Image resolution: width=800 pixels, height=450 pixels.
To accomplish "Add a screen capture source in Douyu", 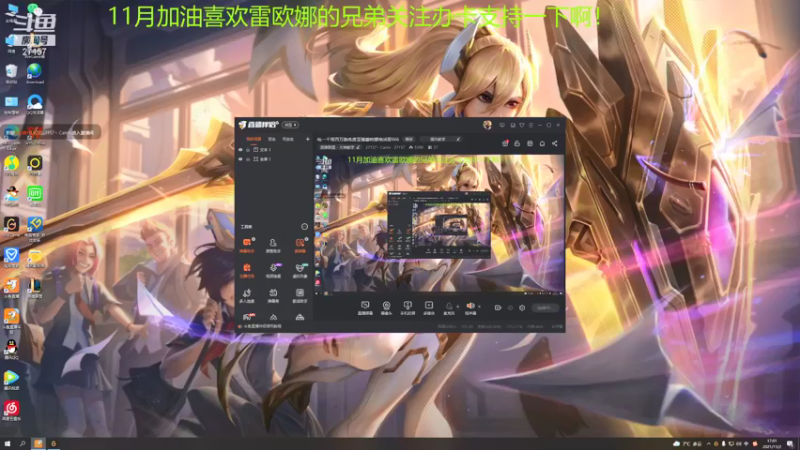I will (365, 307).
